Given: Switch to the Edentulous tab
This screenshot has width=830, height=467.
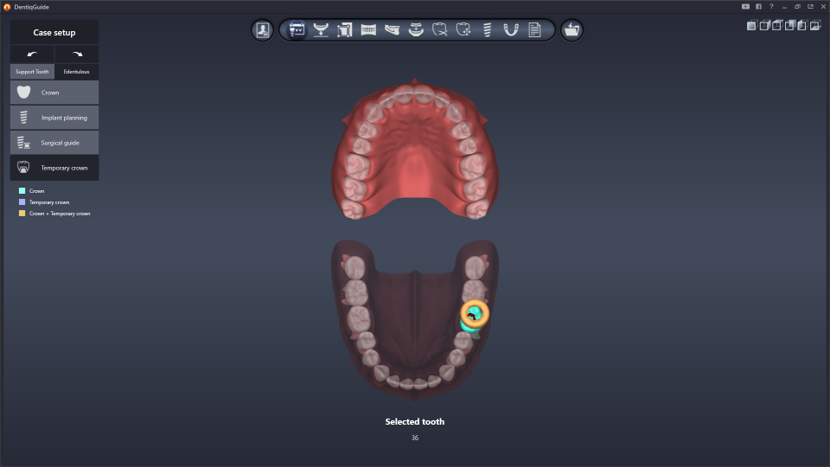Looking at the screenshot, I should (x=77, y=72).
